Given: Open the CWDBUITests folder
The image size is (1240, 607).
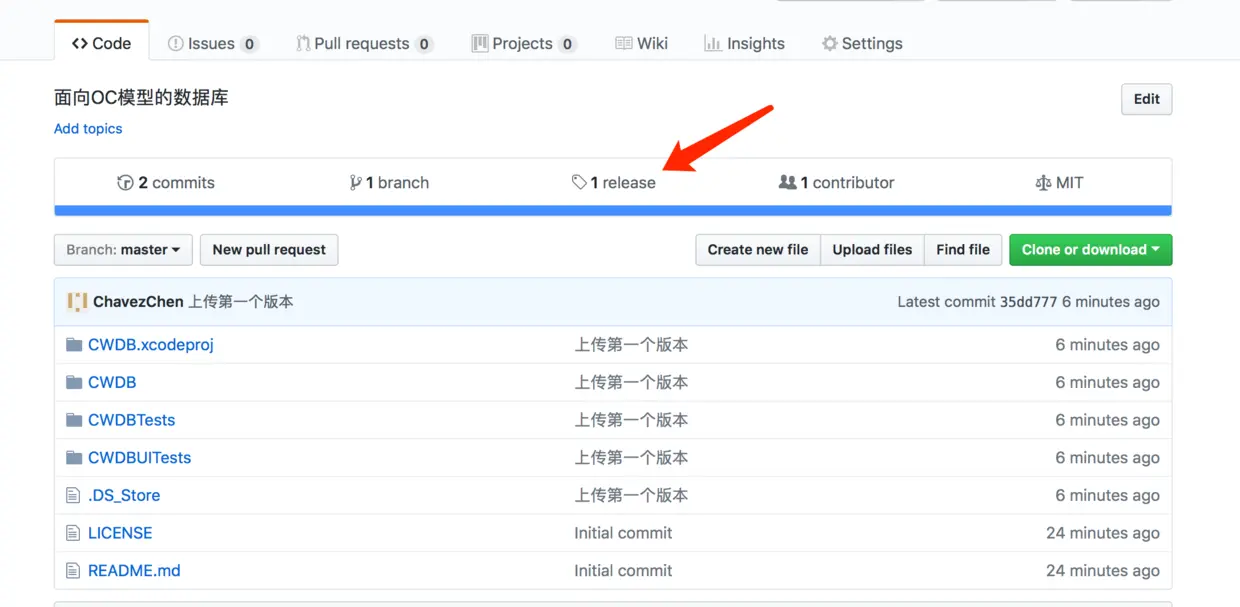Looking at the screenshot, I should click(139, 458).
